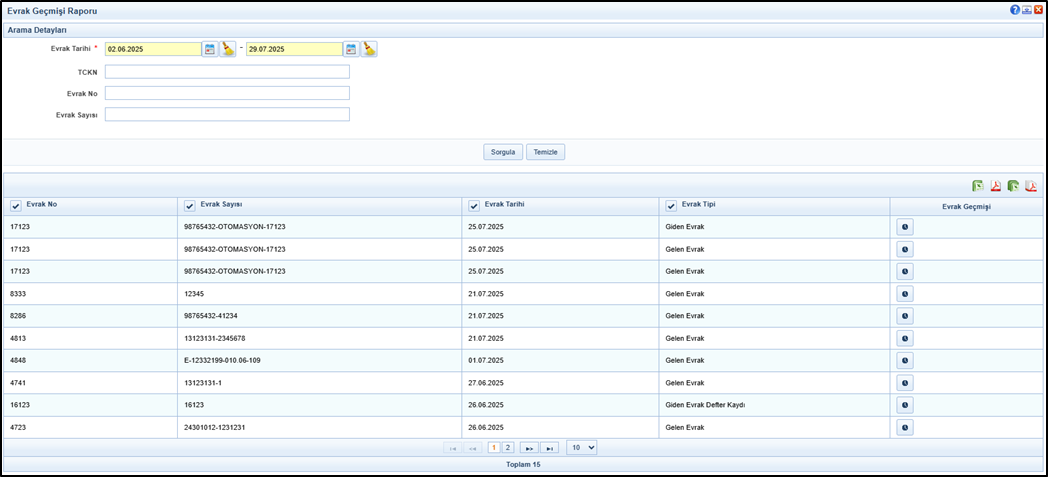This screenshot has height=477, width=1048.
Task: View history of the 17123 Giden Evrak row
Action: [905, 227]
